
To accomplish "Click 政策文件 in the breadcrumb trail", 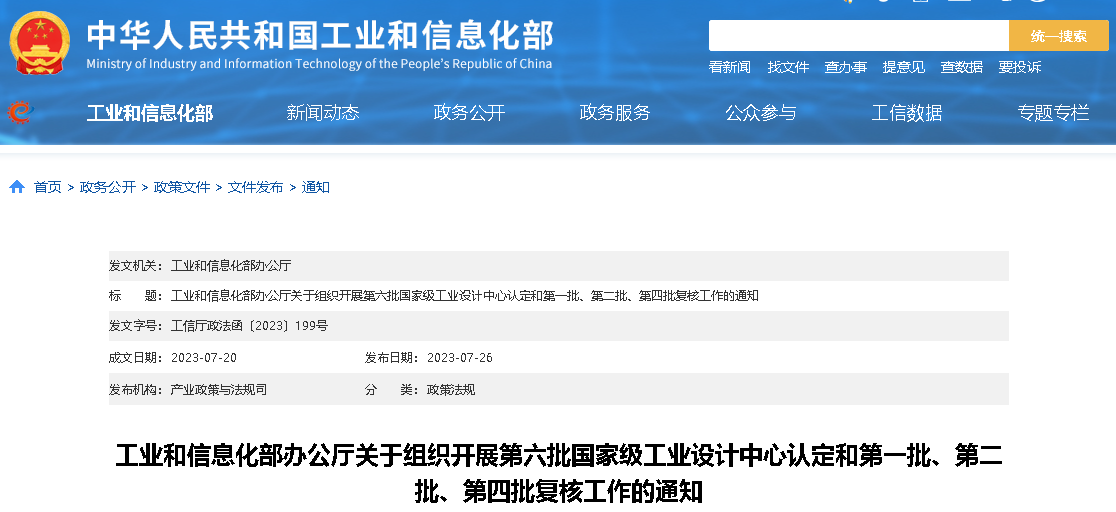I will (182, 187).
